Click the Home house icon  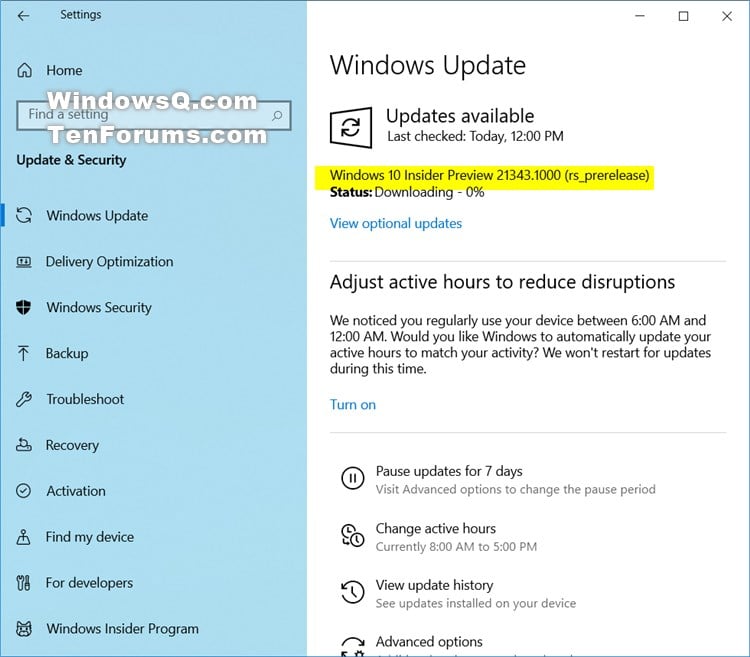24,70
